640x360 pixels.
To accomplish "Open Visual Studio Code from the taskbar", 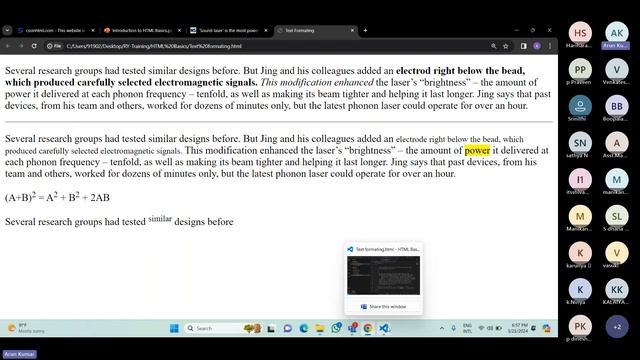I will (384, 329).
